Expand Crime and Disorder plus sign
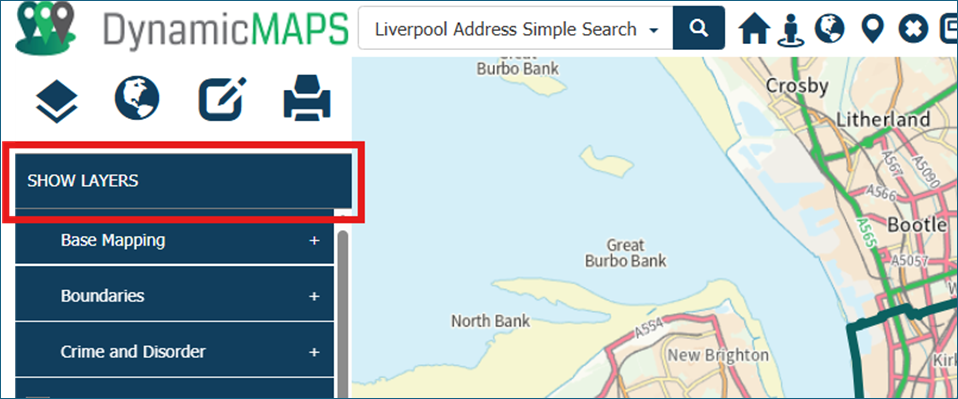This screenshot has height=399, width=958. (314, 353)
